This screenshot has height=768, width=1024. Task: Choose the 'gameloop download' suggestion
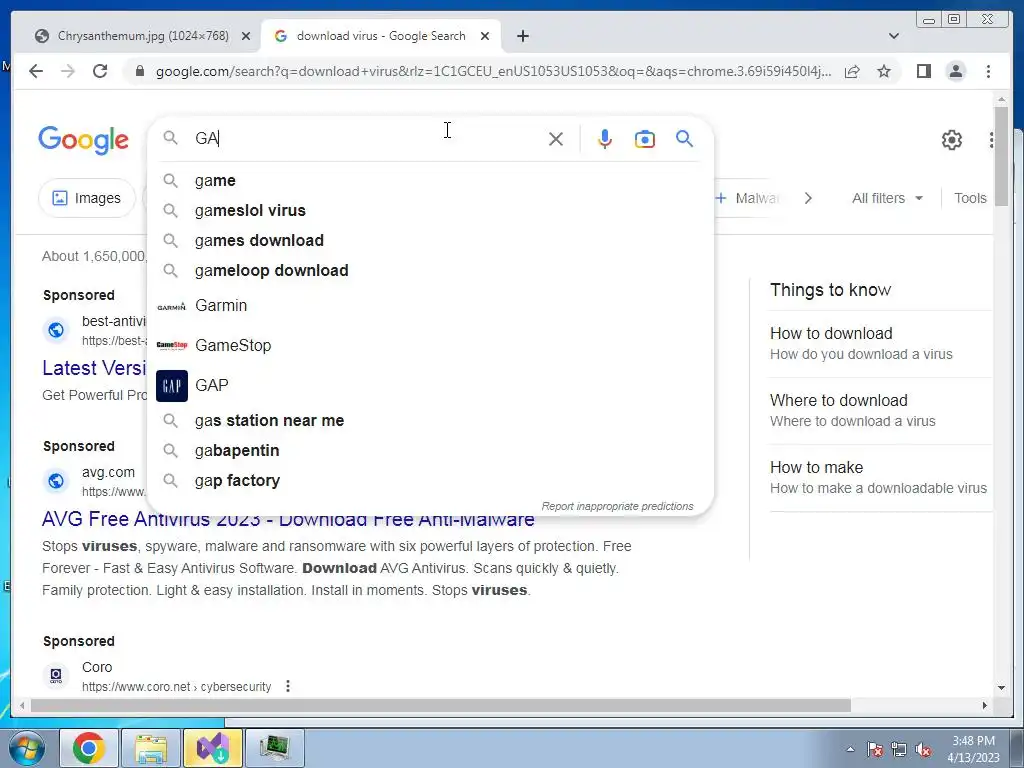pyautogui.click(x=431, y=270)
